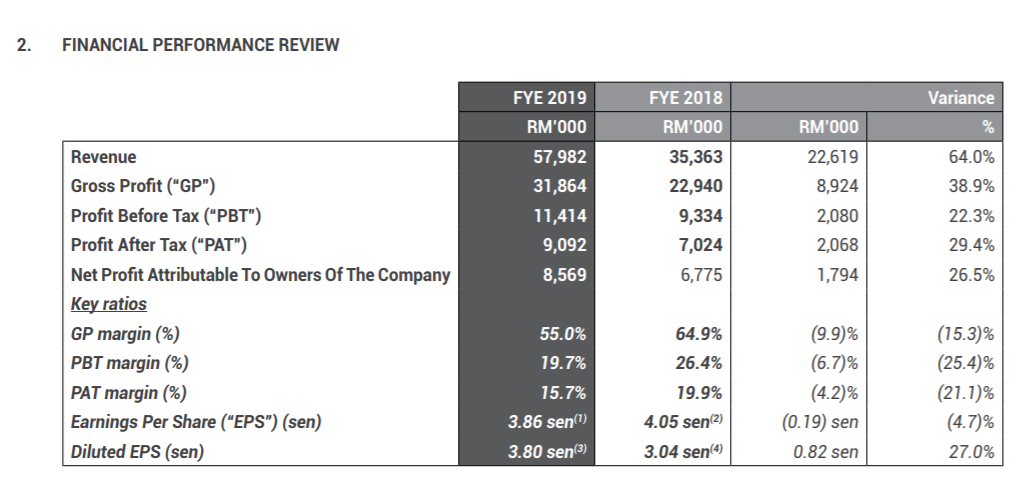Select the PAT margin 19.9% cell

(699, 392)
